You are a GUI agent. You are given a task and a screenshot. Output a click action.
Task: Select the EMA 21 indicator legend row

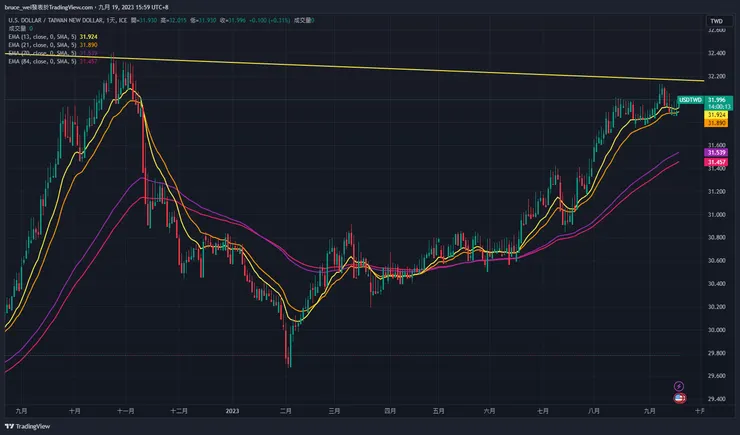pyautogui.click(x=53, y=45)
